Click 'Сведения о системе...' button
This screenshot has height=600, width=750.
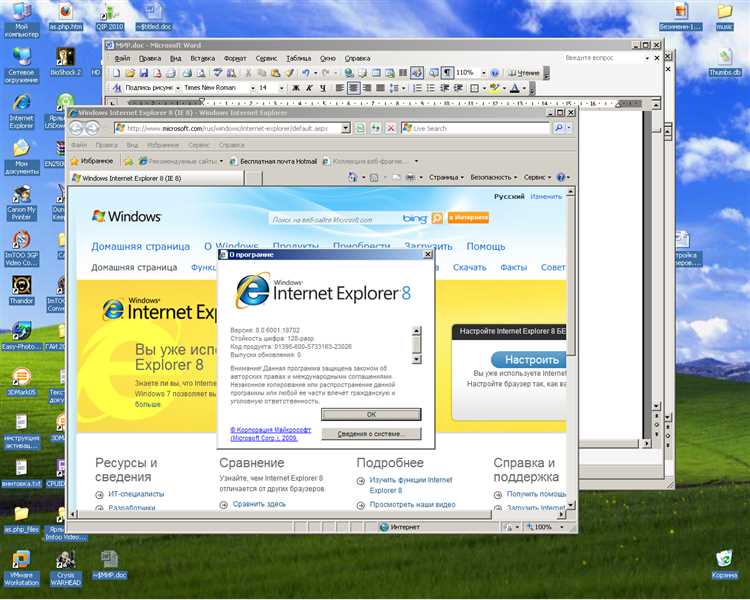(371, 434)
